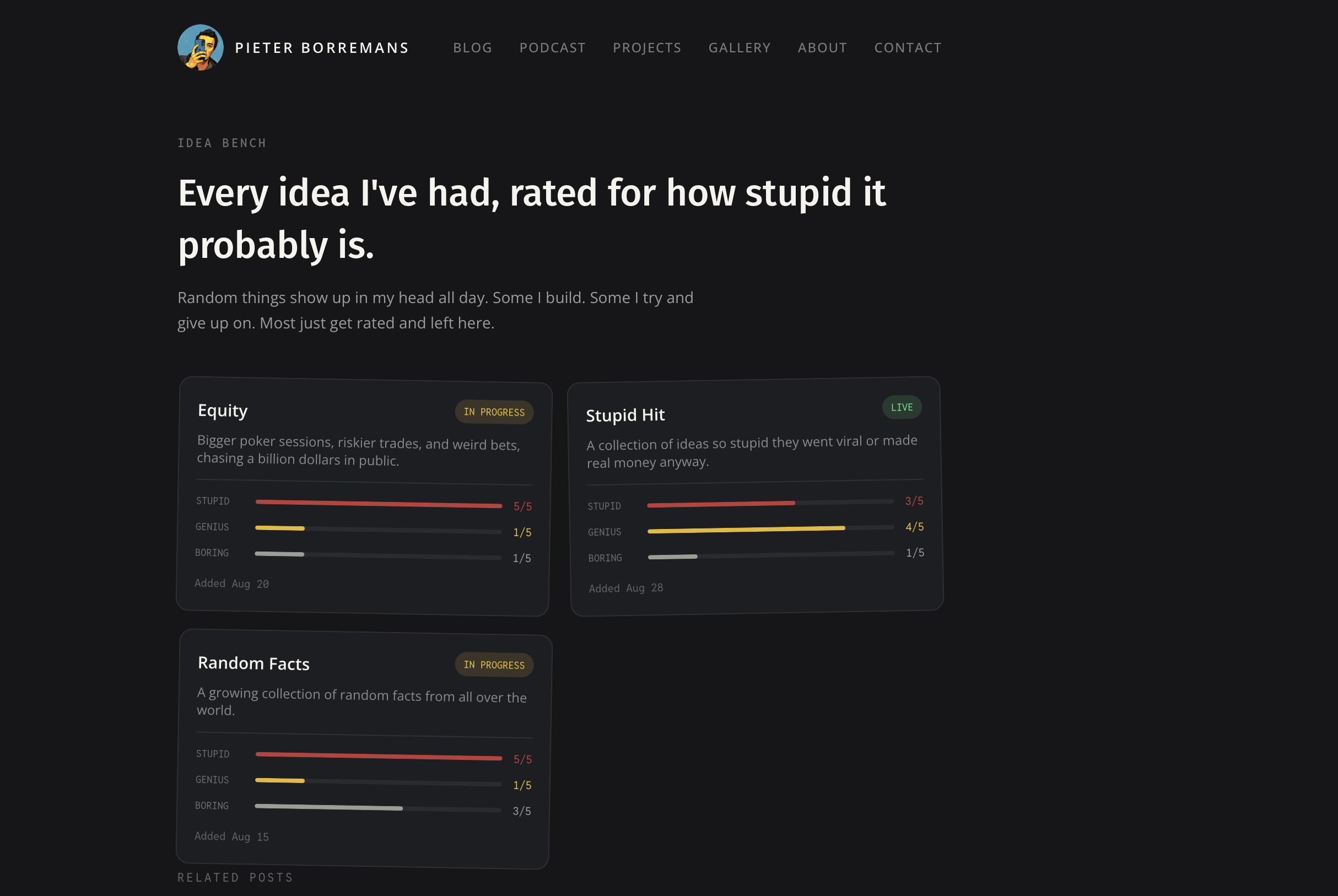Click the Pieter Borremans site title

(322, 47)
